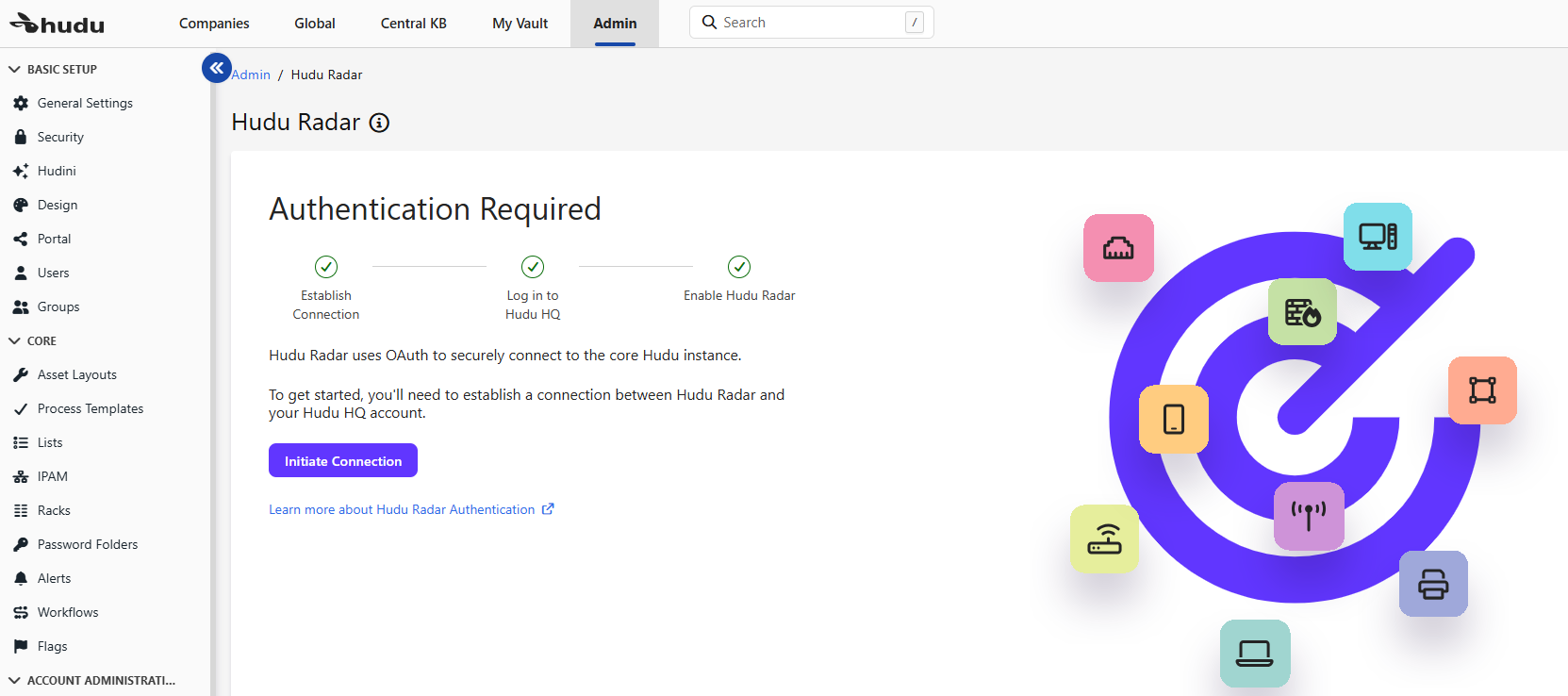Viewport: 1568px width, 696px height.
Task: Click the Hudu Radar breadcrumb text
Action: coord(326,75)
